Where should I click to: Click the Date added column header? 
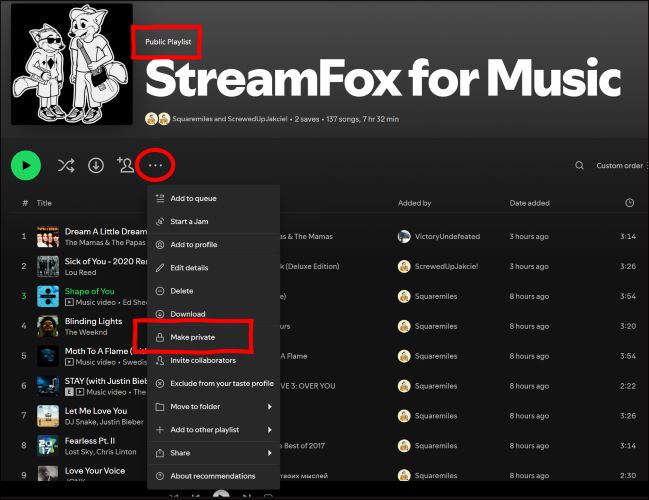coord(529,203)
